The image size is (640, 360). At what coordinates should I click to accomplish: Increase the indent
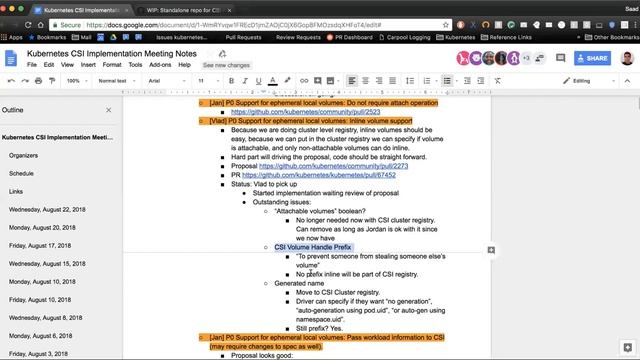[481, 81]
